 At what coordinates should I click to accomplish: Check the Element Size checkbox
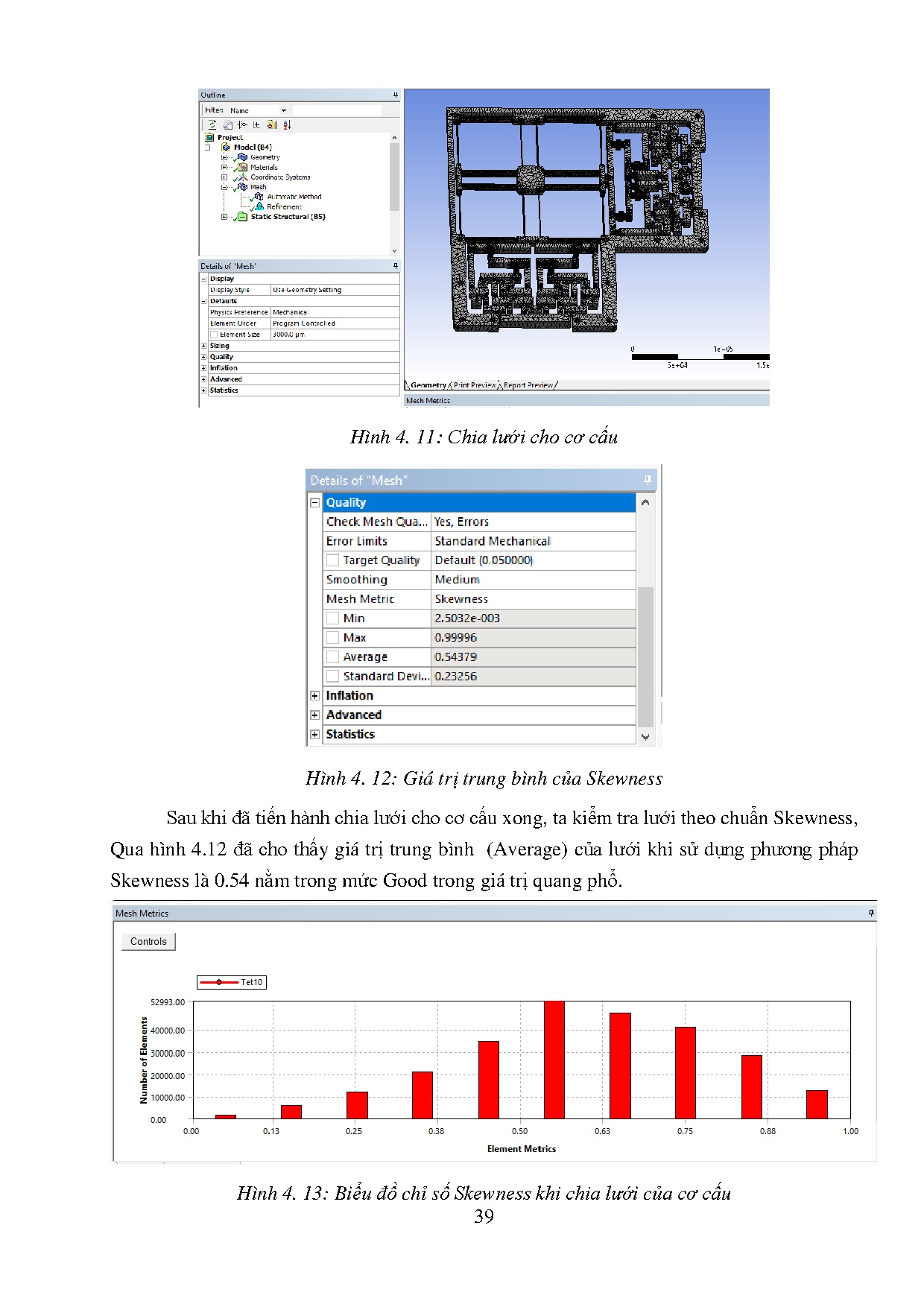214,335
